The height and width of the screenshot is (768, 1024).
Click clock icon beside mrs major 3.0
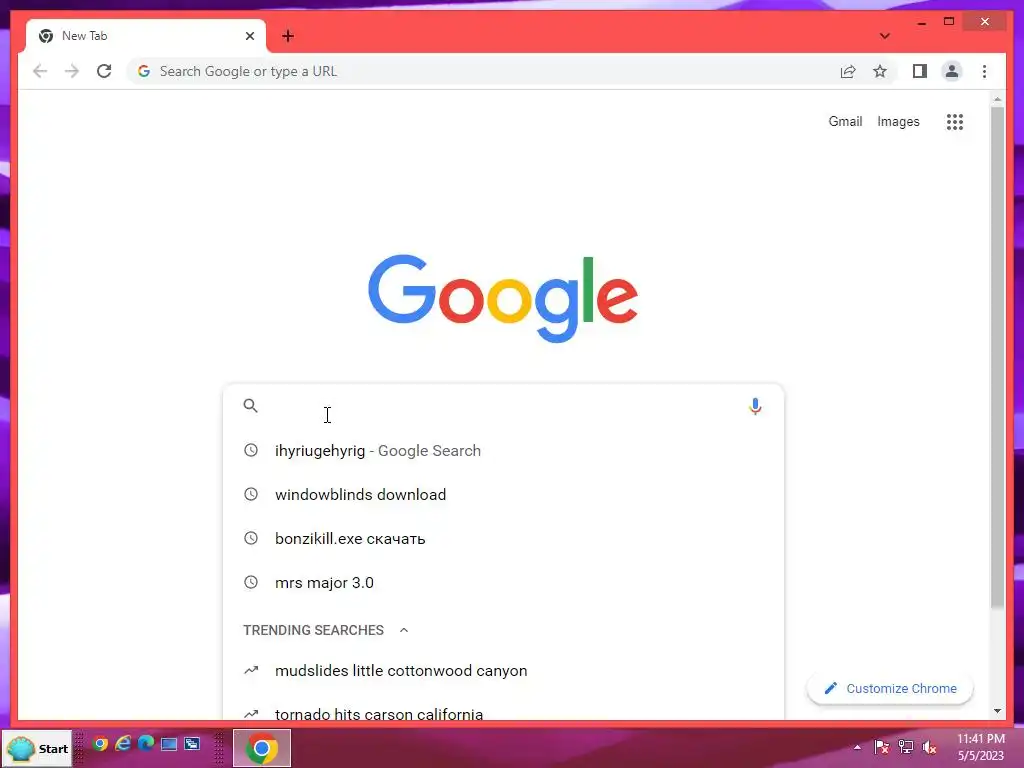point(251,582)
